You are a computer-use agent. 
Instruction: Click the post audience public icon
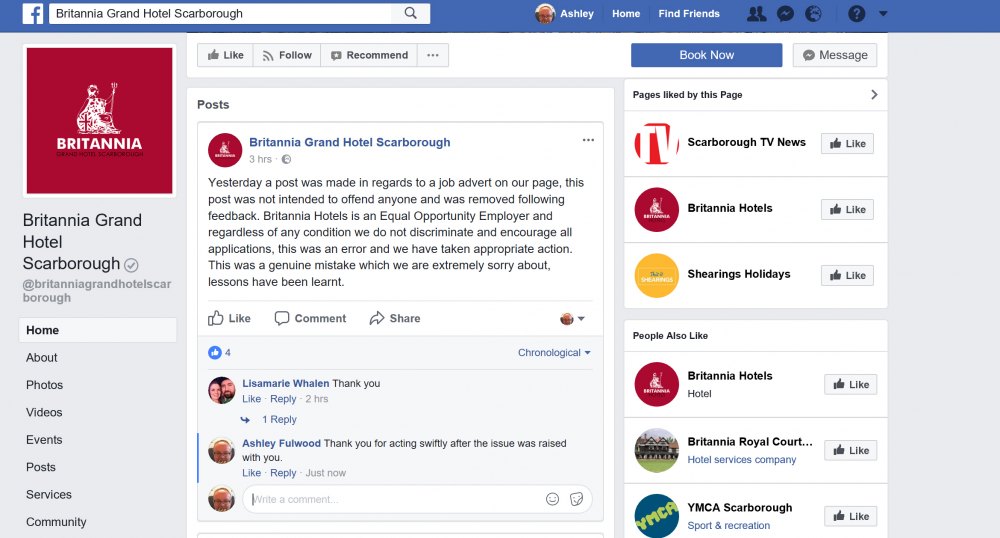point(286,159)
